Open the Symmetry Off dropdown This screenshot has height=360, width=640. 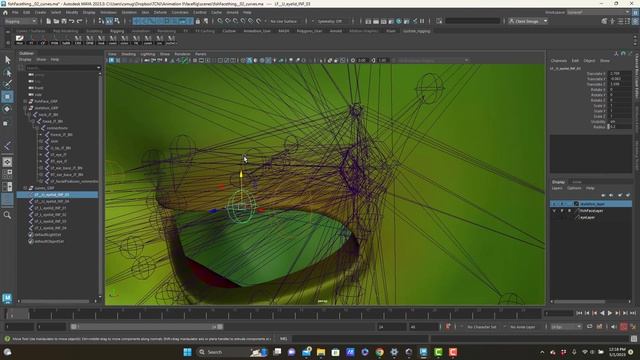pos(331,21)
